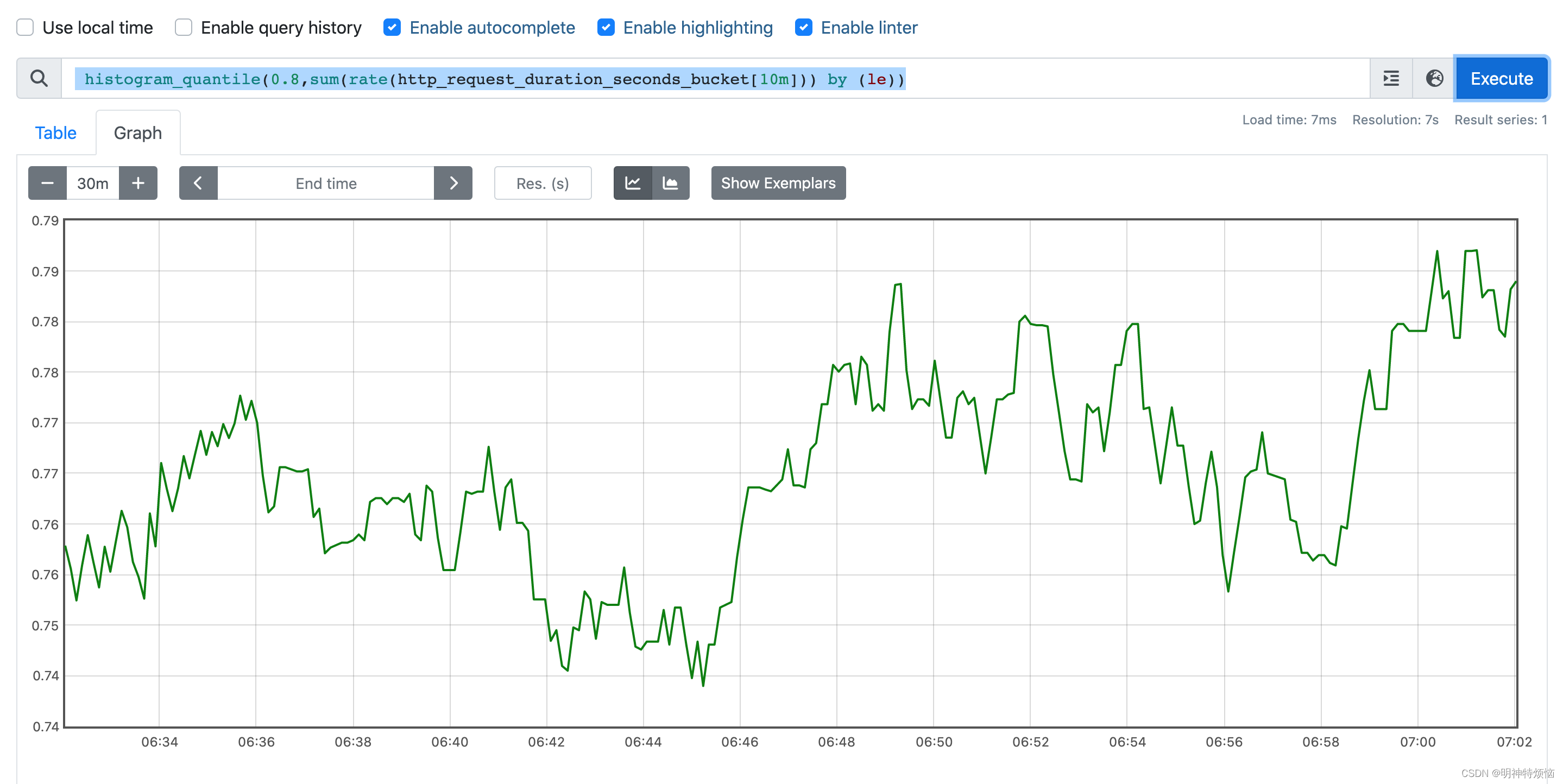
Task: Enable query history checkbox
Action: pos(183,27)
